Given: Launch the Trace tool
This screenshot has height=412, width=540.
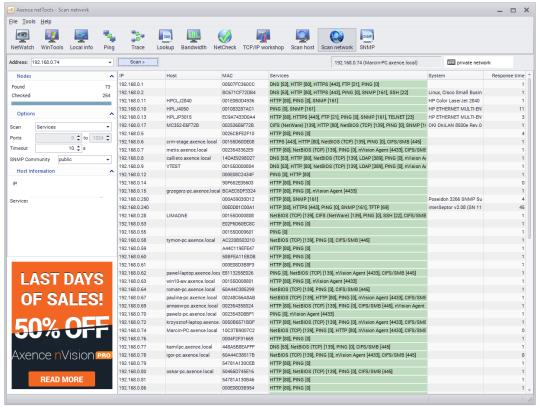Looking at the screenshot, I should tap(138, 40).
